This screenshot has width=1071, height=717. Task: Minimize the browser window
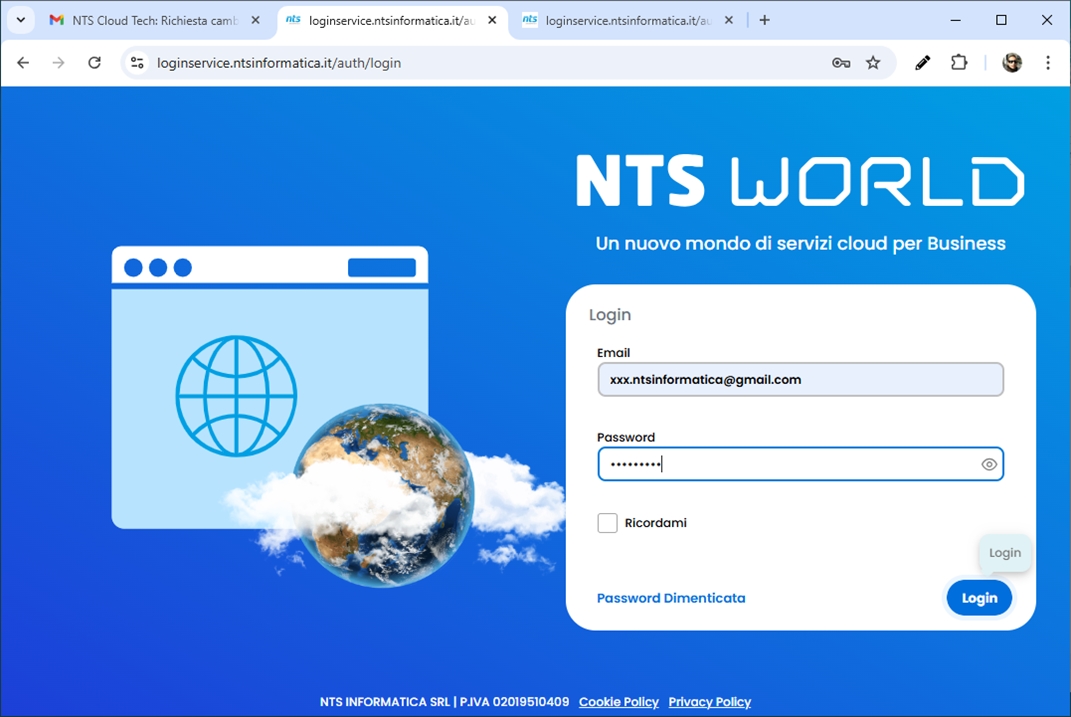(x=956, y=20)
